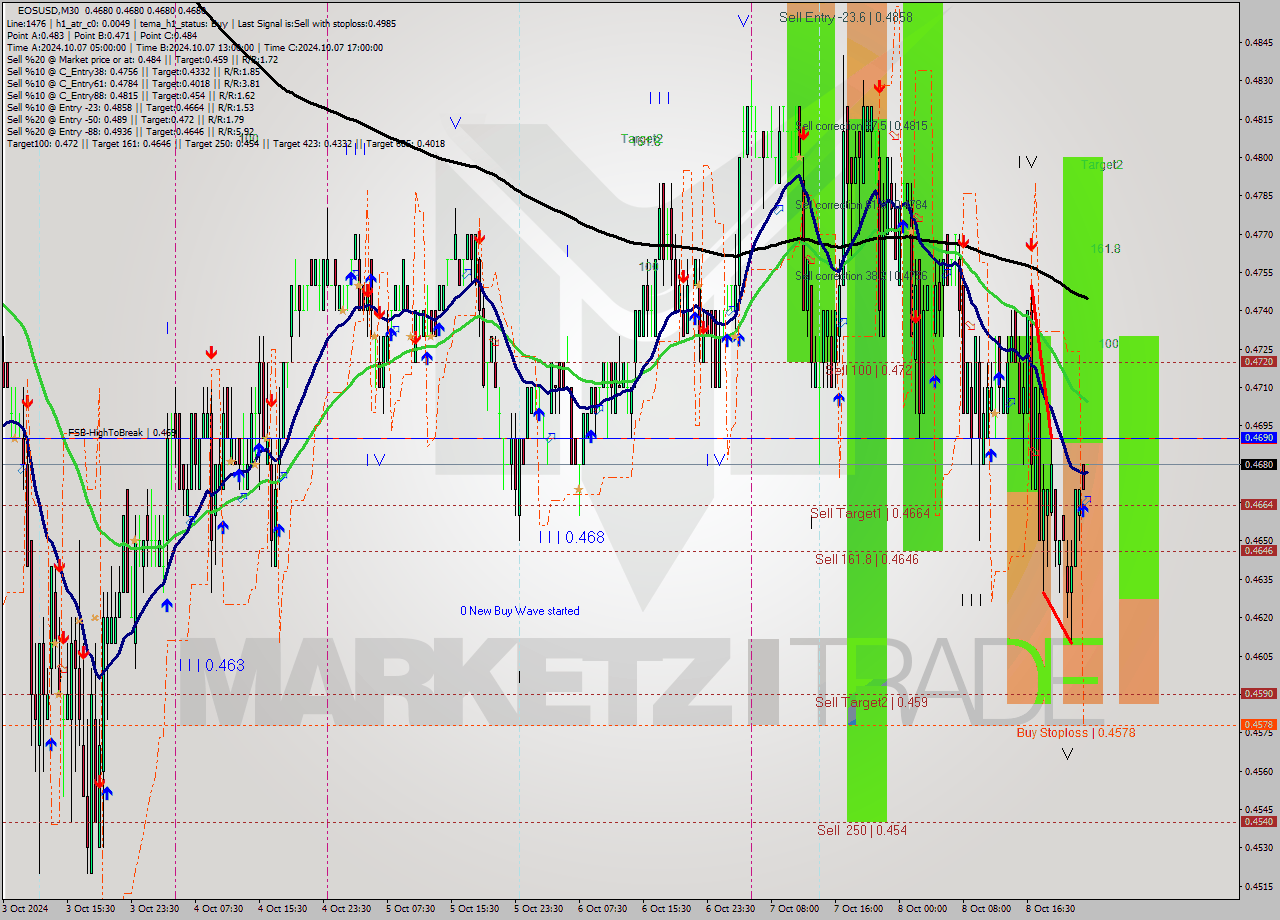Click the 'Sell 161.8 | 0.4646' label
The width and height of the screenshot is (1280, 920).
866,559
